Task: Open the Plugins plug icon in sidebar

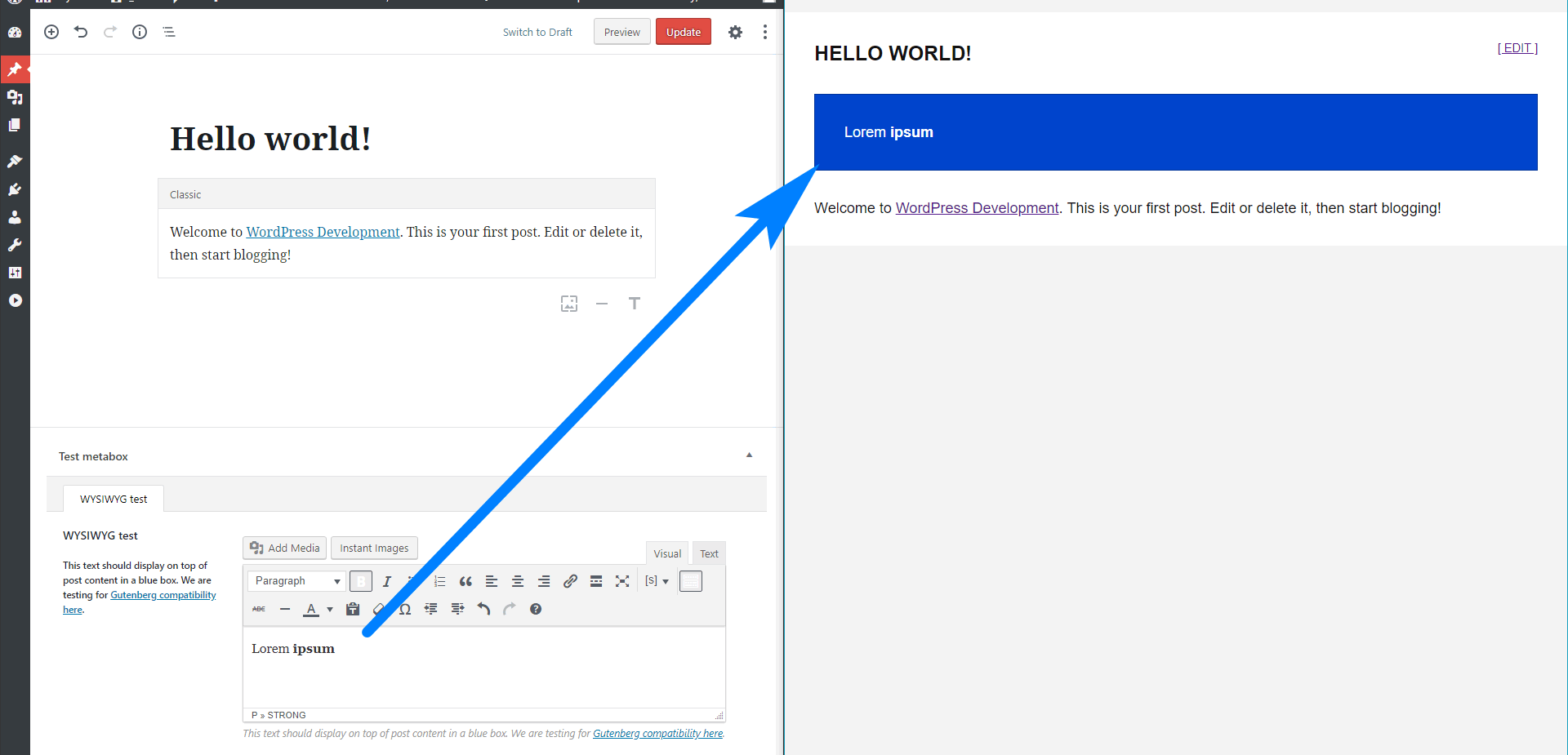Action: click(15, 189)
